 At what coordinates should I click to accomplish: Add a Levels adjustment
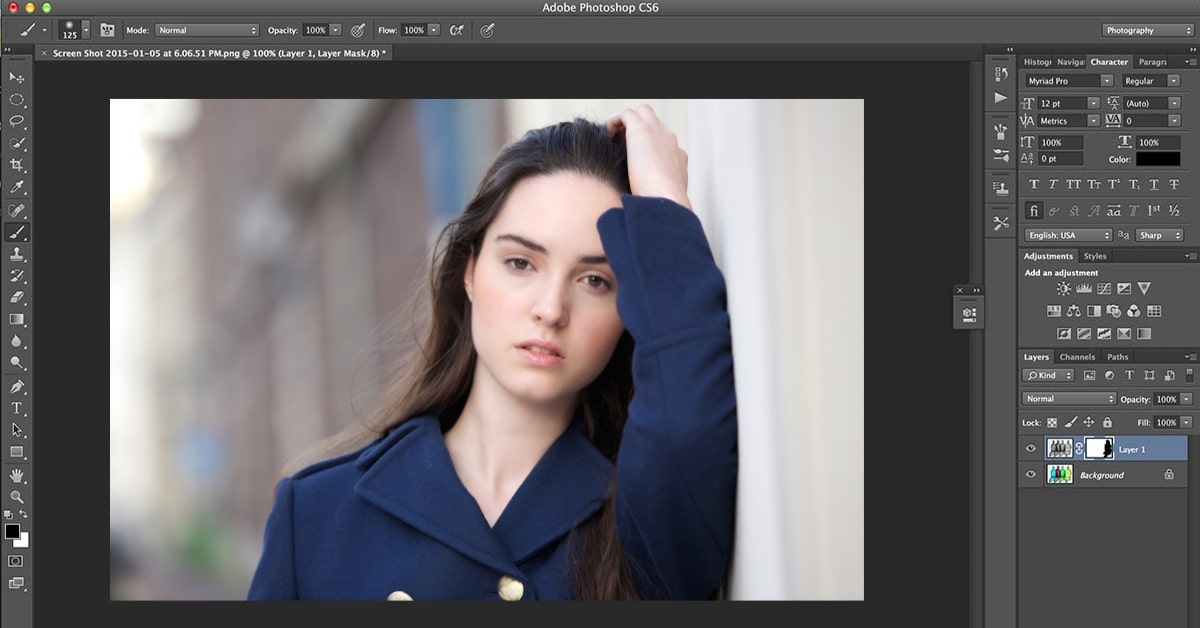pos(1083,289)
